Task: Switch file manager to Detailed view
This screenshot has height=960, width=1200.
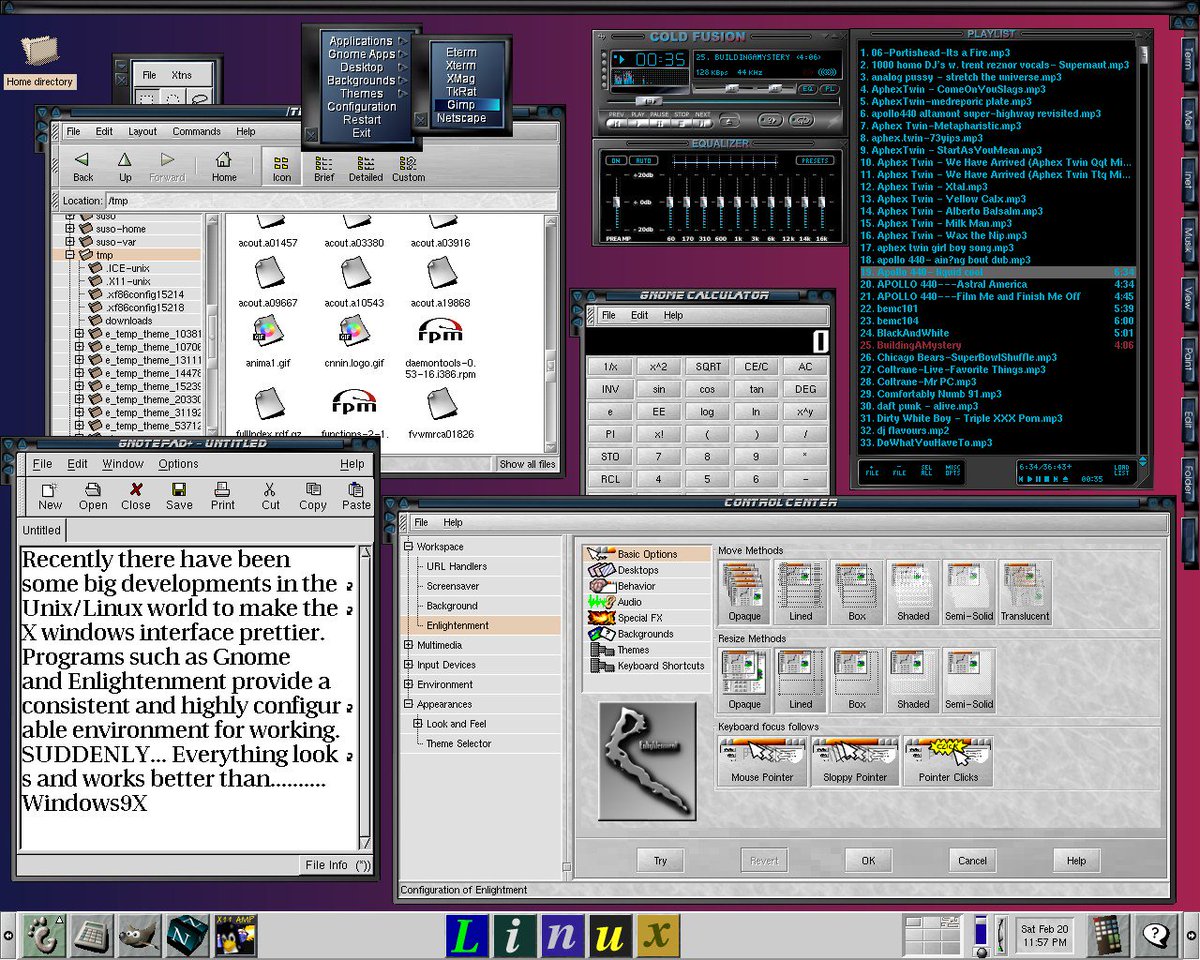Action: click(365, 166)
